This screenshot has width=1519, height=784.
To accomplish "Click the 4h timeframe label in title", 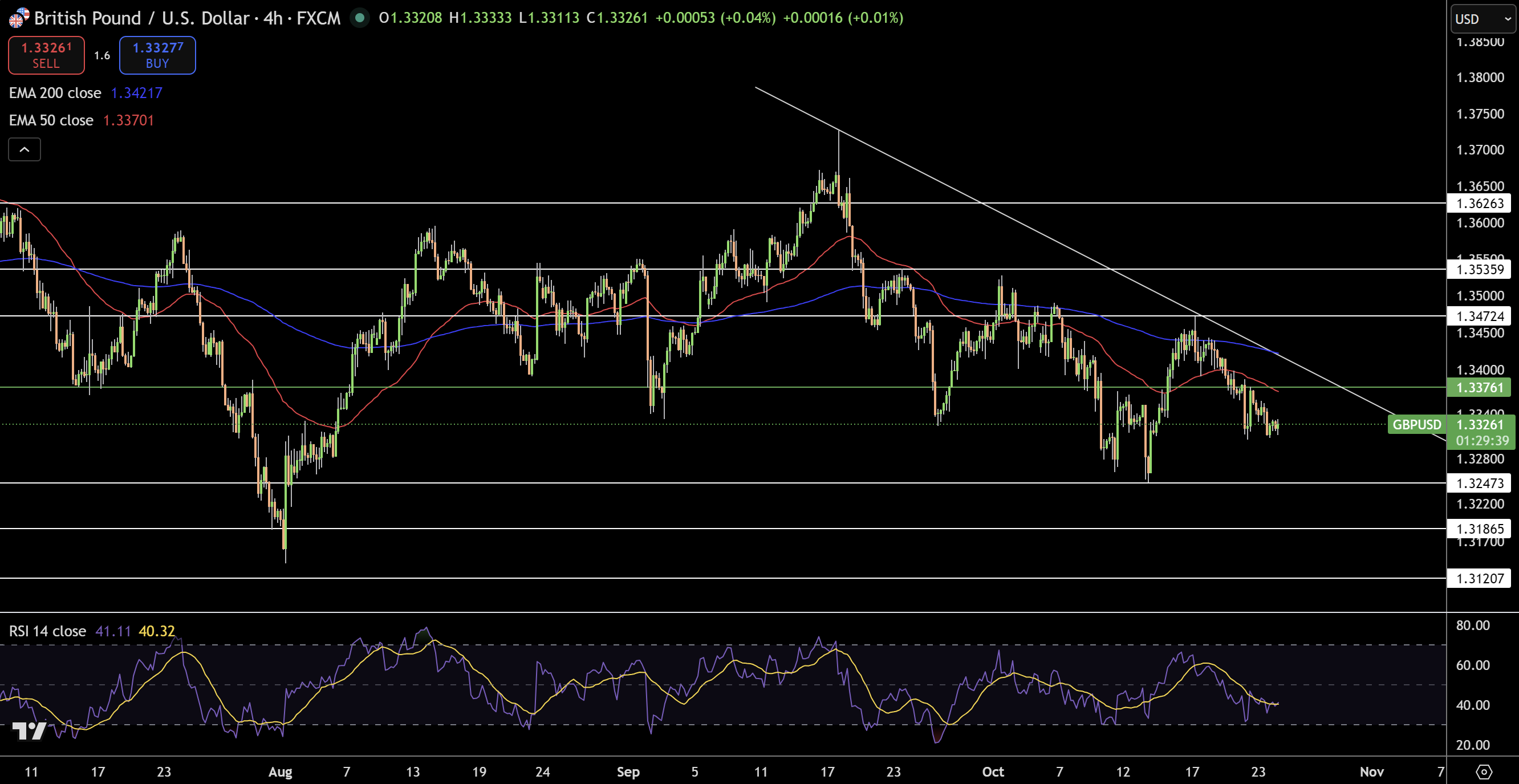I will pyautogui.click(x=273, y=18).
